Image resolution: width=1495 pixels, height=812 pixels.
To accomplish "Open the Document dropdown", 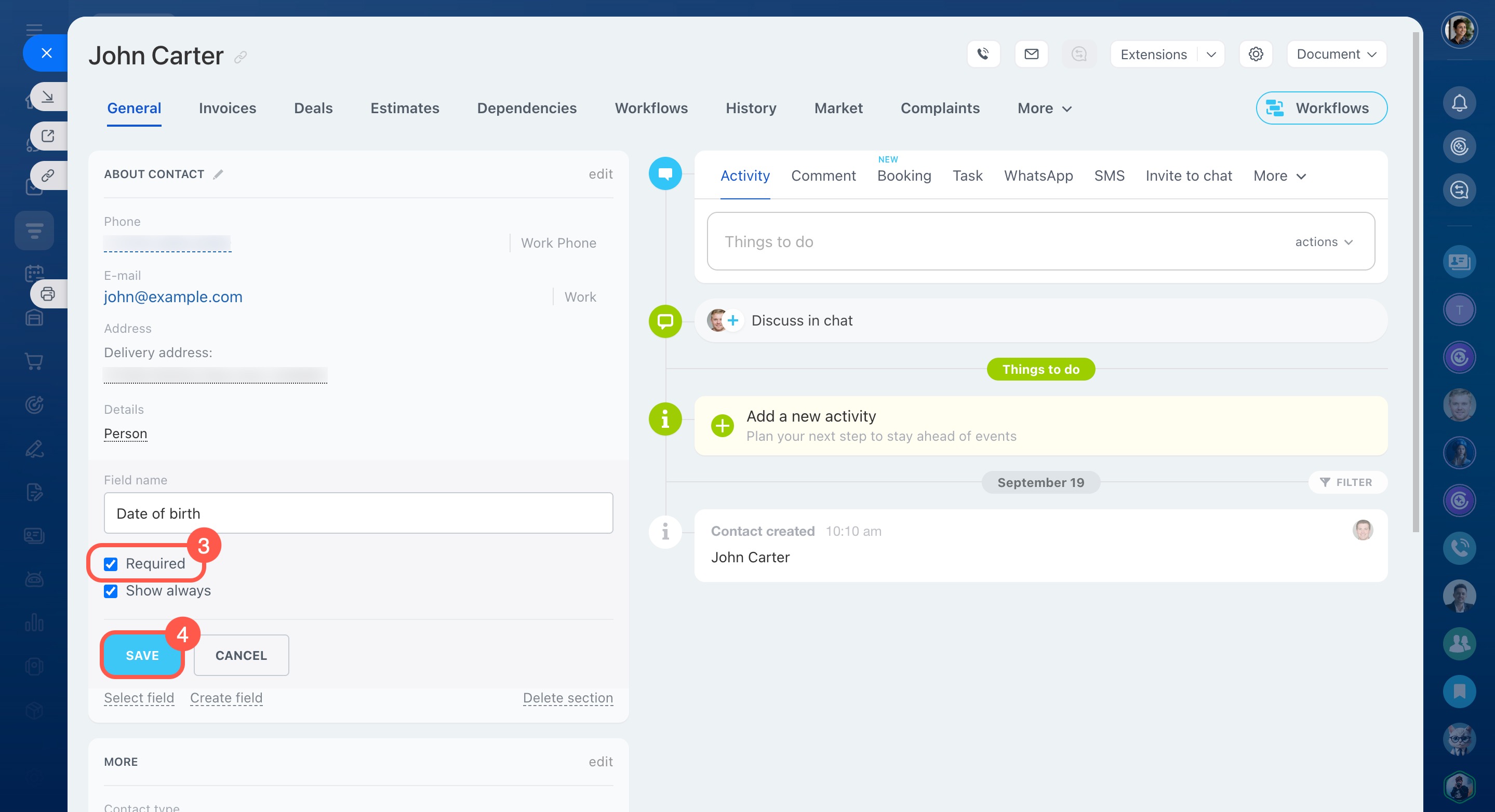I will point(1336,54).
